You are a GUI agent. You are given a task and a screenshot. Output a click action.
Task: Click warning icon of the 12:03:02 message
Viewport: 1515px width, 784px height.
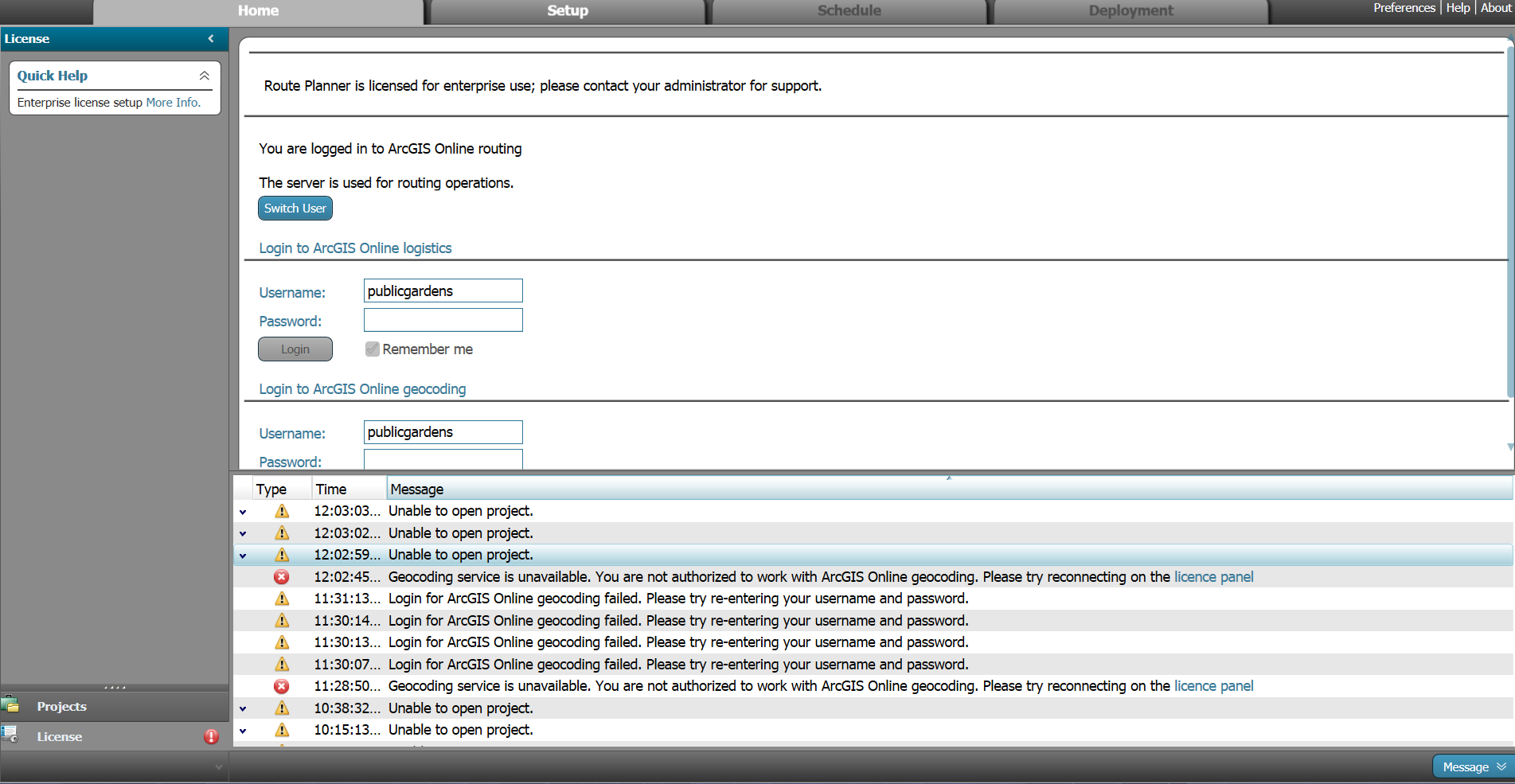coord(282,533)
